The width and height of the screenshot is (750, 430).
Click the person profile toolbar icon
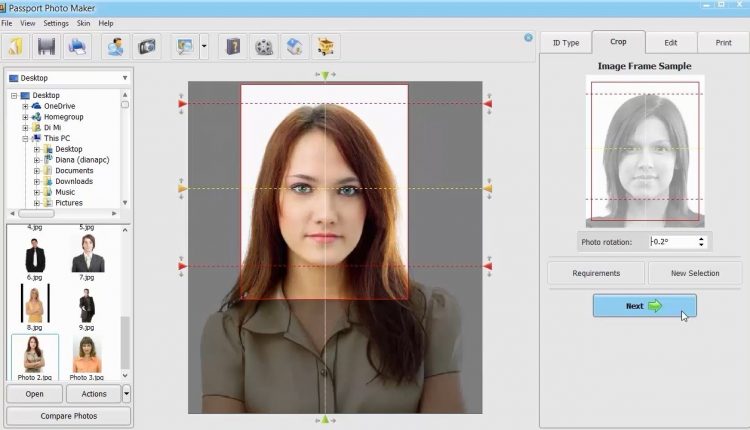point(115,47)
